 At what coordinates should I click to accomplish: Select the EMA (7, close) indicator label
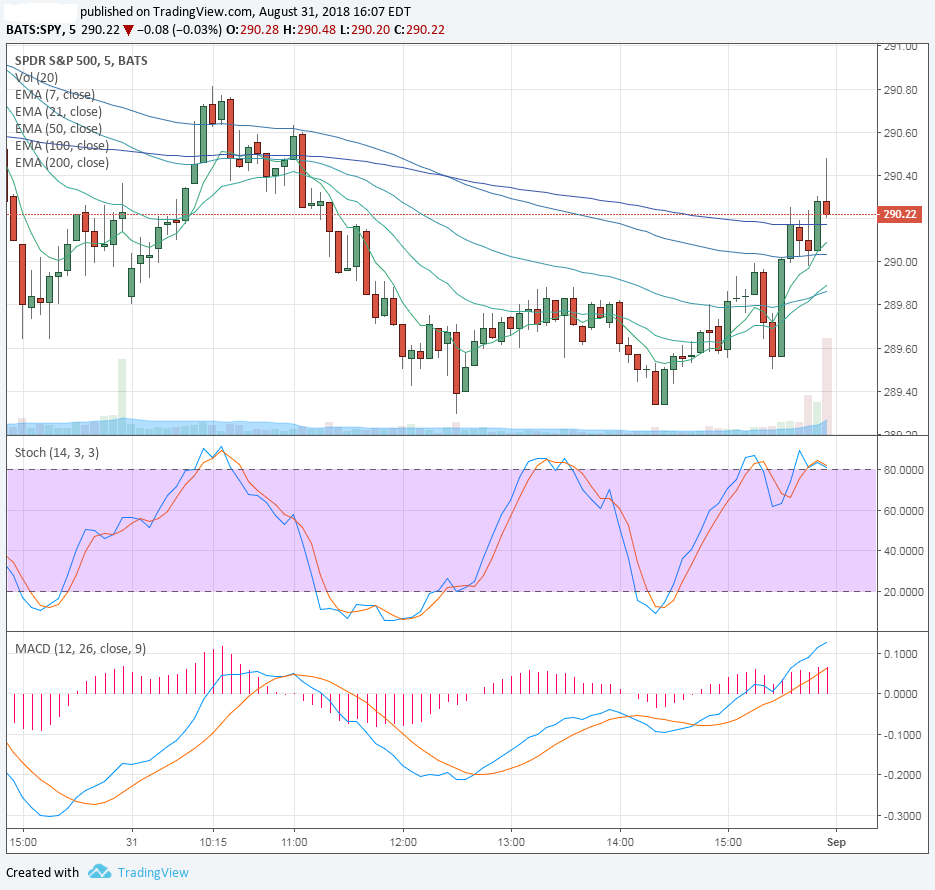coord(55,95)
